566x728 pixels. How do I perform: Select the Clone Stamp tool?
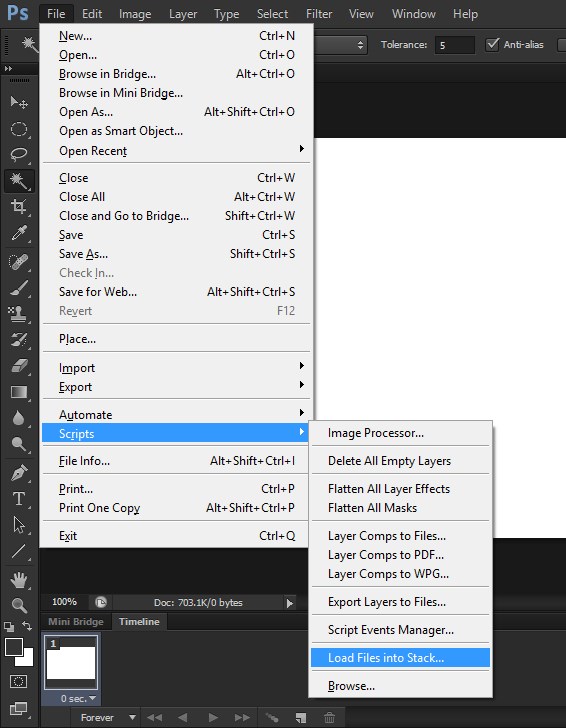tap(19, 314)
